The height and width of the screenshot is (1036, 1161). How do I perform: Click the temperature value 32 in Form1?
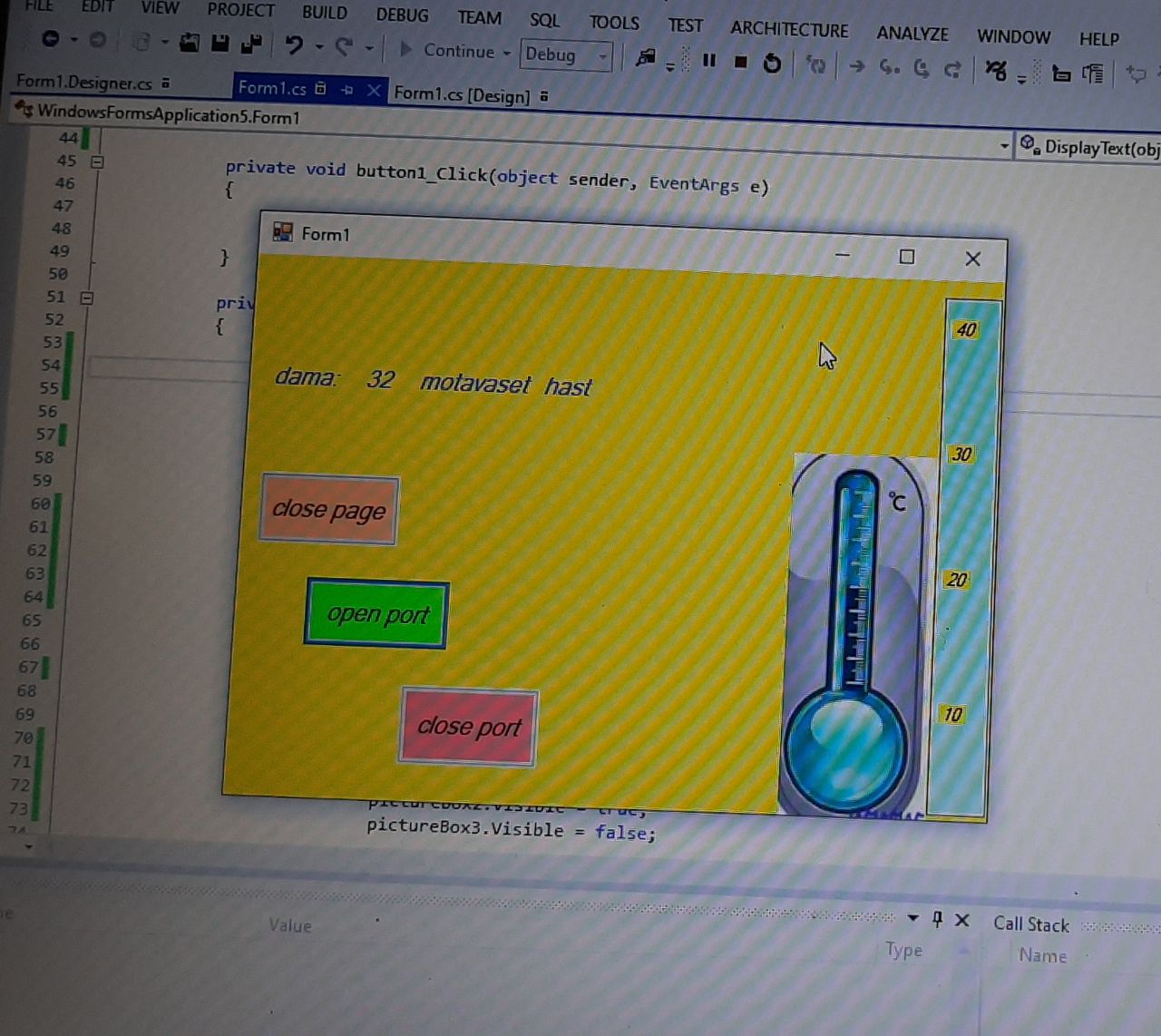pyautogui.click(x=381, y=378)
